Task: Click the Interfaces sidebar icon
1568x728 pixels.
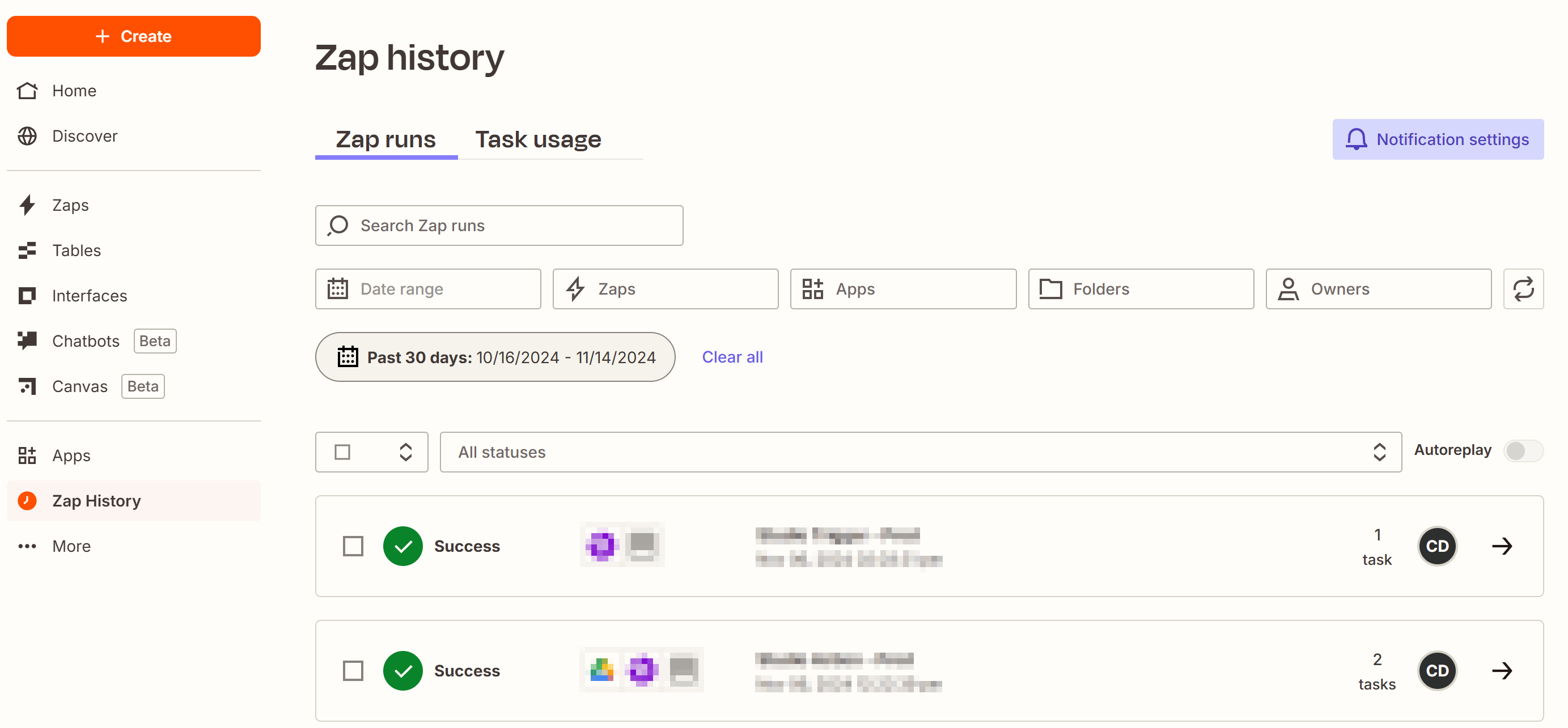Action: point(27,296)
